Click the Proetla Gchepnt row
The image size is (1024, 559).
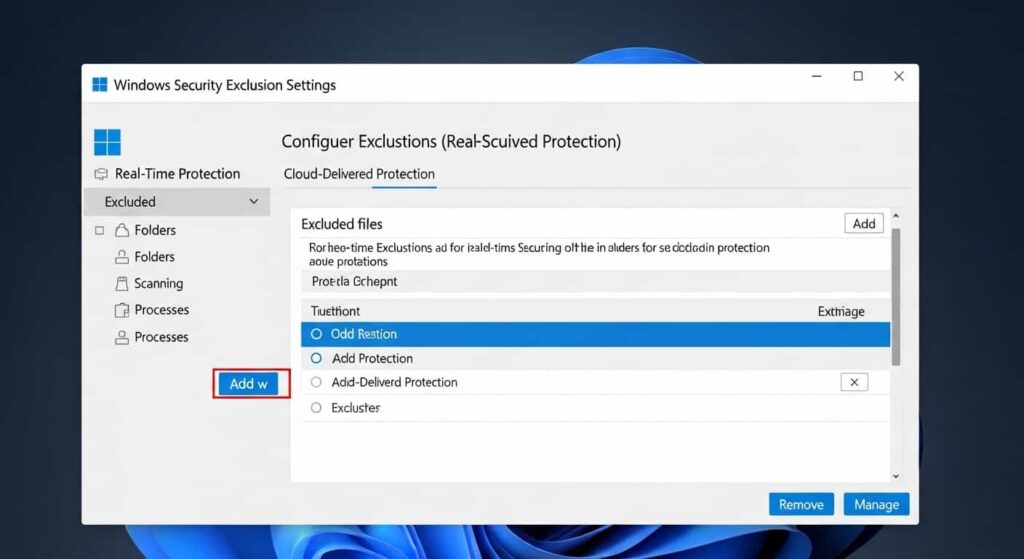tap(596, 281)
